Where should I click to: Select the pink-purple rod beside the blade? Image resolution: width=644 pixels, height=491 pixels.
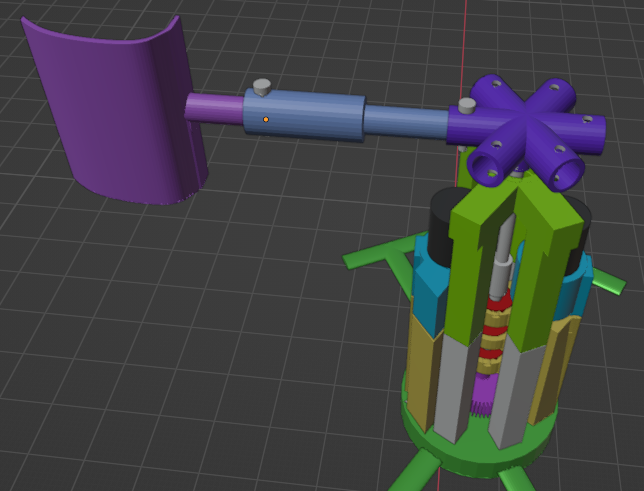coord(214,108)
